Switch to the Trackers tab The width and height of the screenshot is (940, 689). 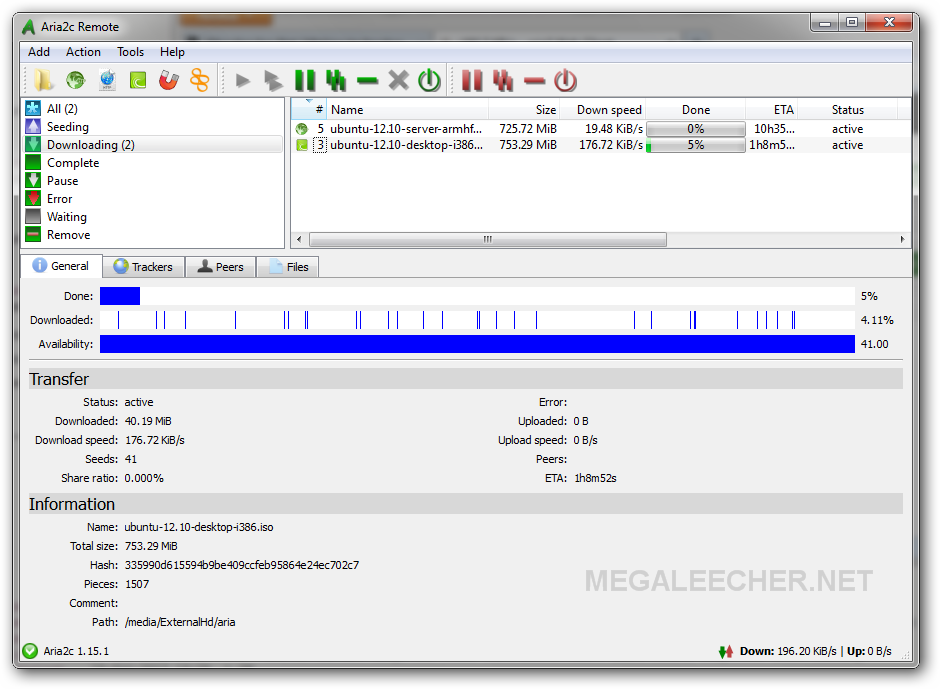143,267
